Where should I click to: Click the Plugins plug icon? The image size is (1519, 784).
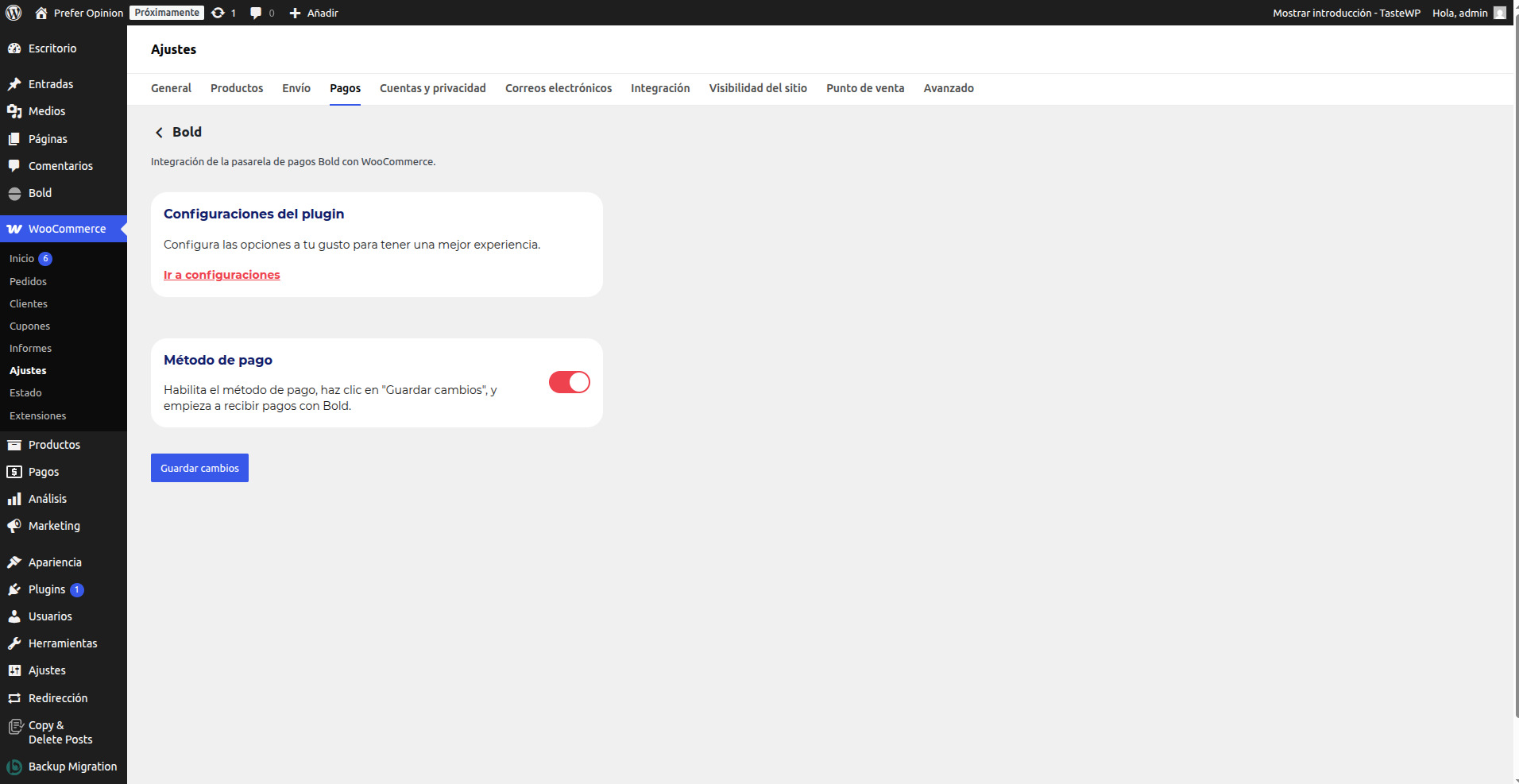14,589
